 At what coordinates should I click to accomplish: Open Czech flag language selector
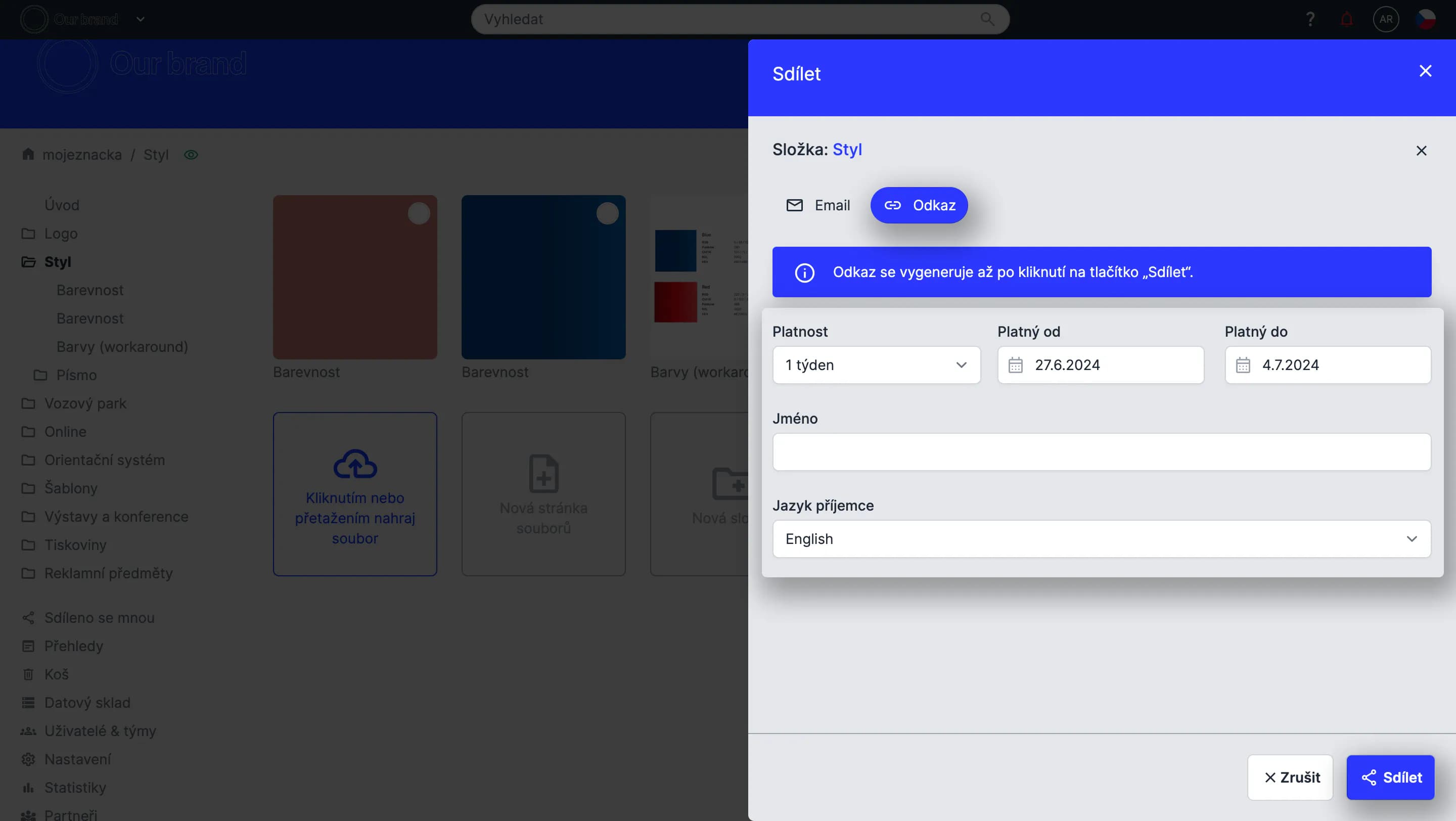pos(1425,19)
